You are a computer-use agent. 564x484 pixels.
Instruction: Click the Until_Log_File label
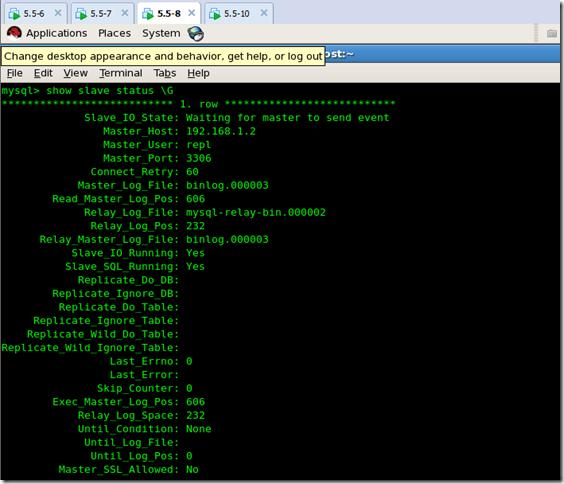point(132,442)
